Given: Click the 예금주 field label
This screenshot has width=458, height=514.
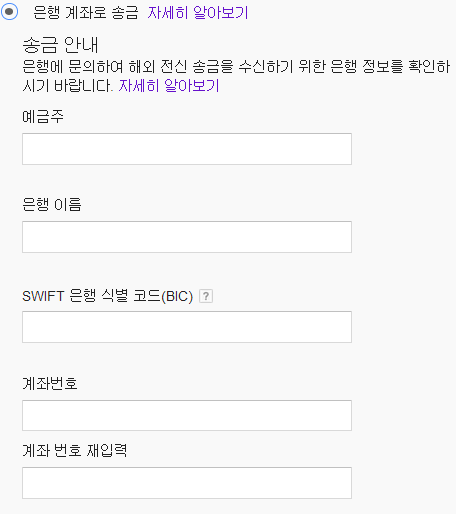Looking at the screenshot, I should coord(43,116).
